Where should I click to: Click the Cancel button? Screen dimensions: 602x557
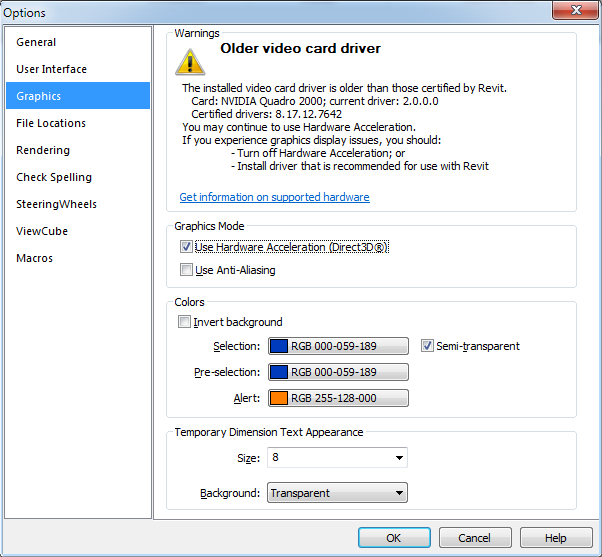tap(475, 537)
